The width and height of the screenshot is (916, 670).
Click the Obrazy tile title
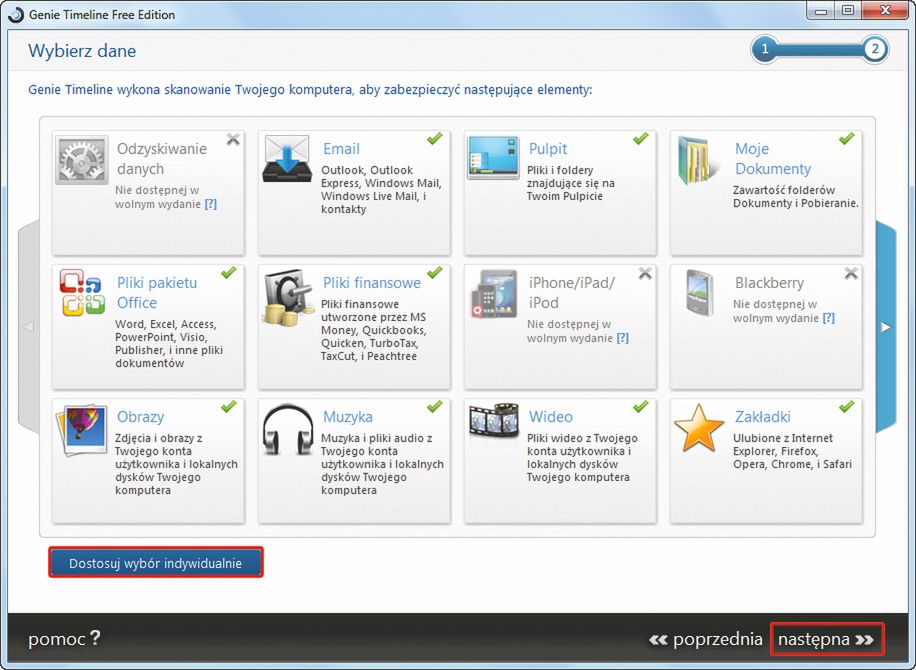[140, 417]
